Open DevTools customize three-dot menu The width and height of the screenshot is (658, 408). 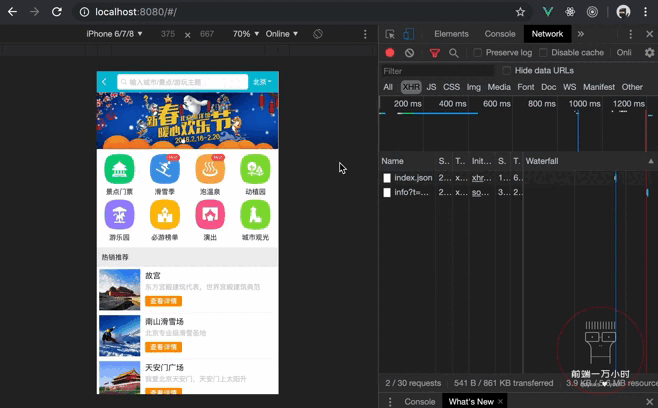coord(630,34)
